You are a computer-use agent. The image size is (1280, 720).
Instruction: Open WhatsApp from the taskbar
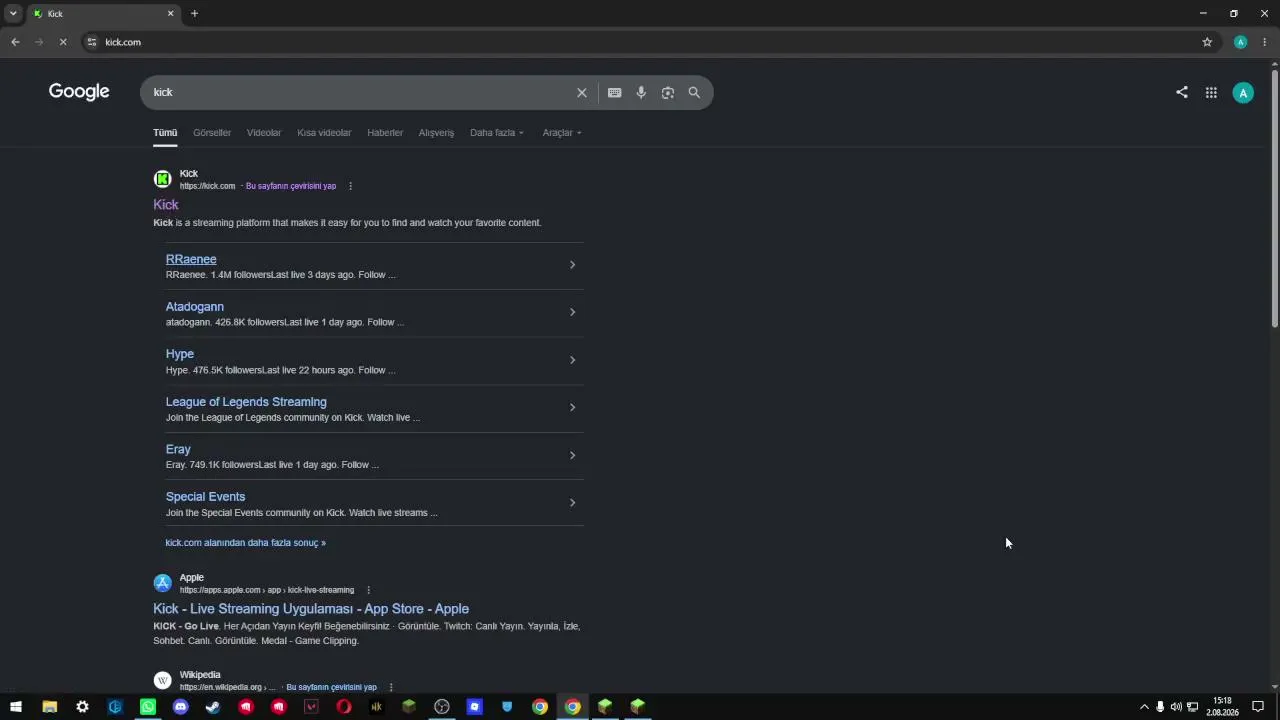coord(148,707)
